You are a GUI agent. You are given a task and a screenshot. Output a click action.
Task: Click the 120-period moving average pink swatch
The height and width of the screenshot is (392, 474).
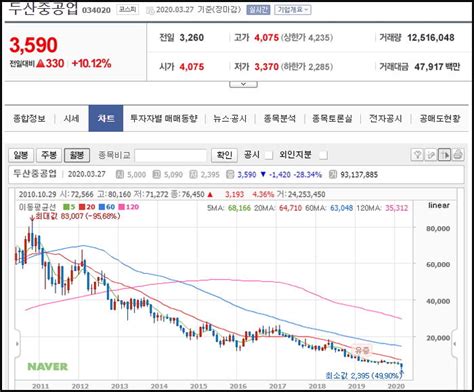[x=122, y=207]
